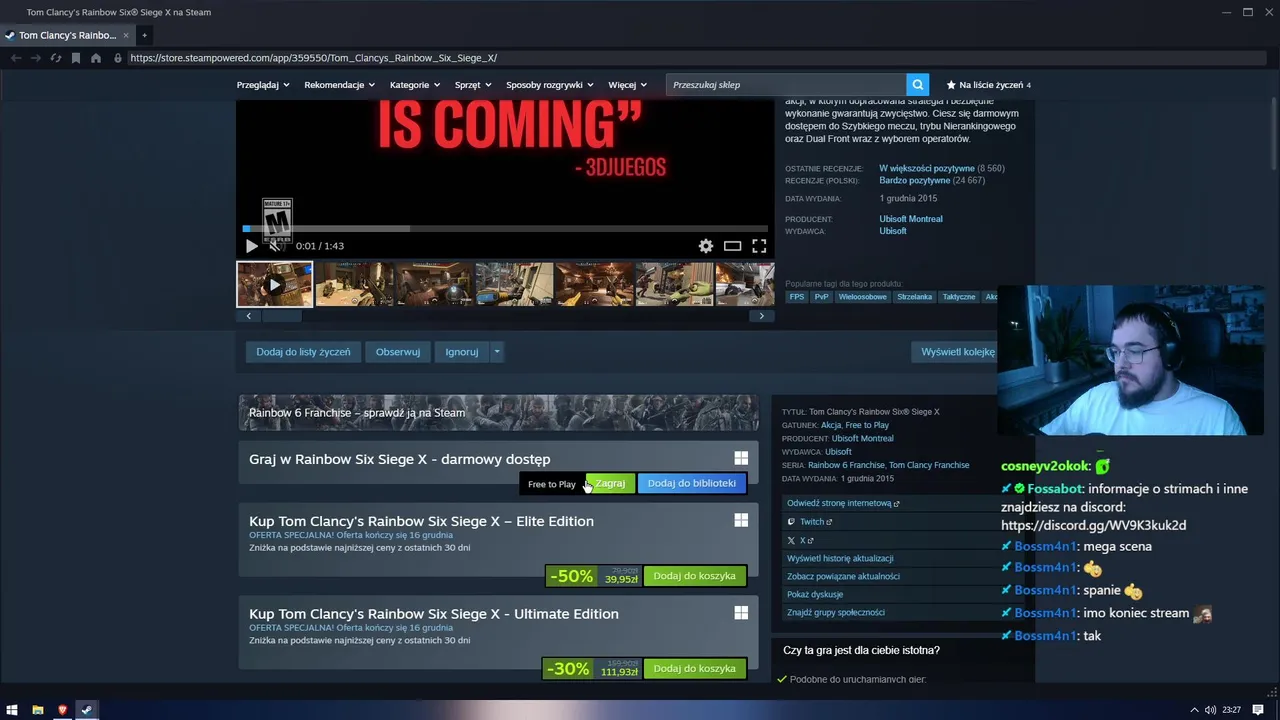The height and width of the screenshot is (720, 1280).
Task: Open the Windows Start menu
Action: (x=12, y=710)
